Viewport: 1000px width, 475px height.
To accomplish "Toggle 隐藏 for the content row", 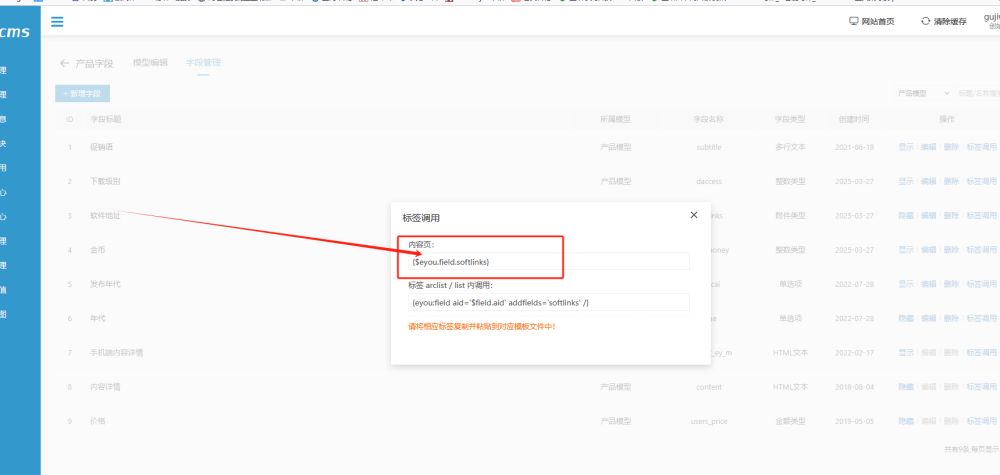I will [906, 386].
